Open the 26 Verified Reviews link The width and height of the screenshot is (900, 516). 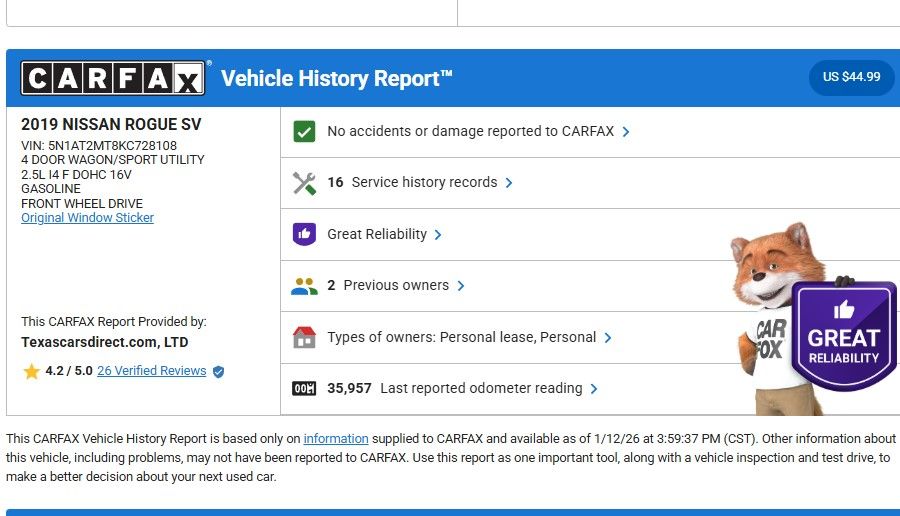(x=151, y=371)
